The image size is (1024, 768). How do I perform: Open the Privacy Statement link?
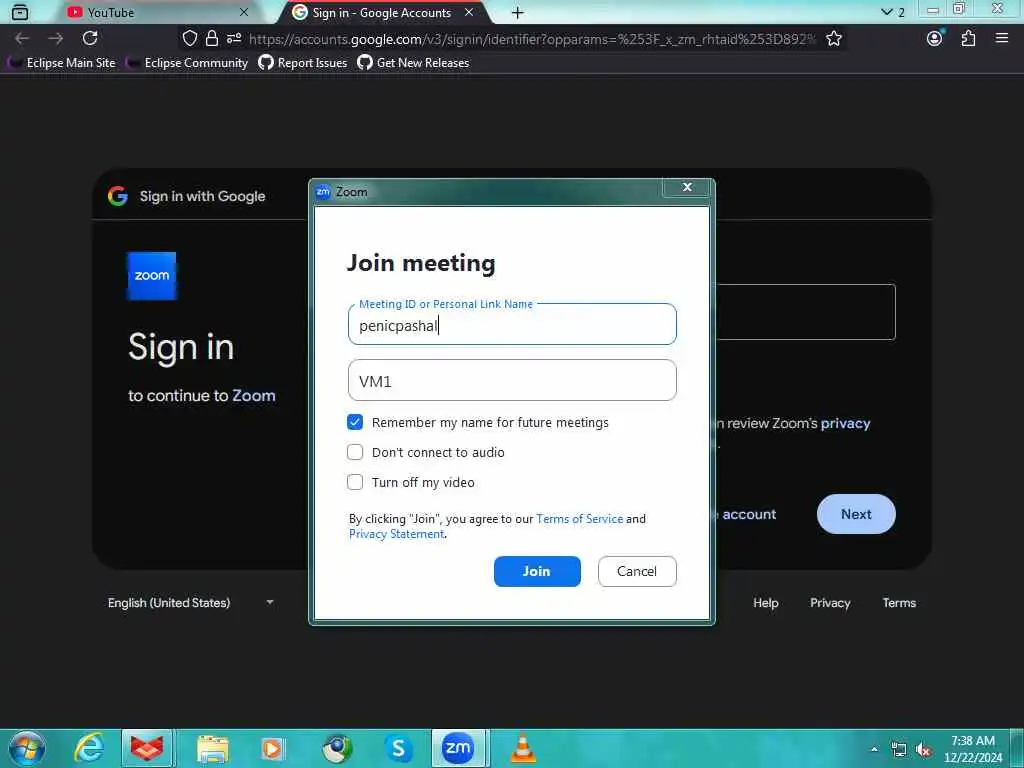(x=396, y=534)
